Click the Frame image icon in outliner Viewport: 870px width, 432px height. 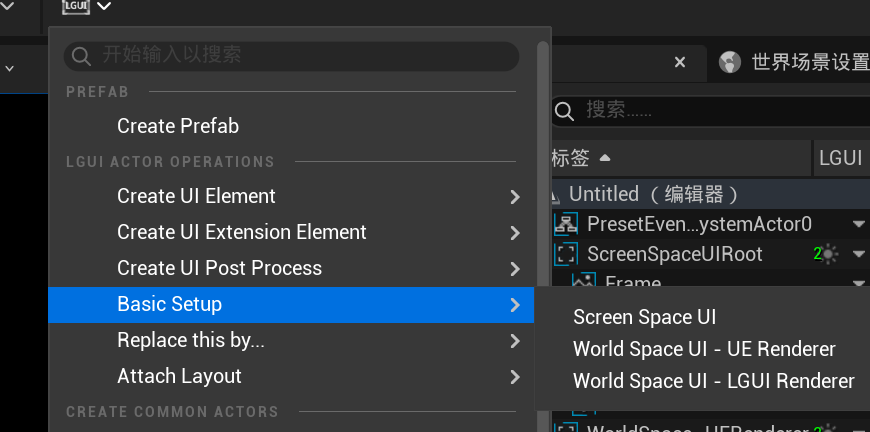(583, 282)
